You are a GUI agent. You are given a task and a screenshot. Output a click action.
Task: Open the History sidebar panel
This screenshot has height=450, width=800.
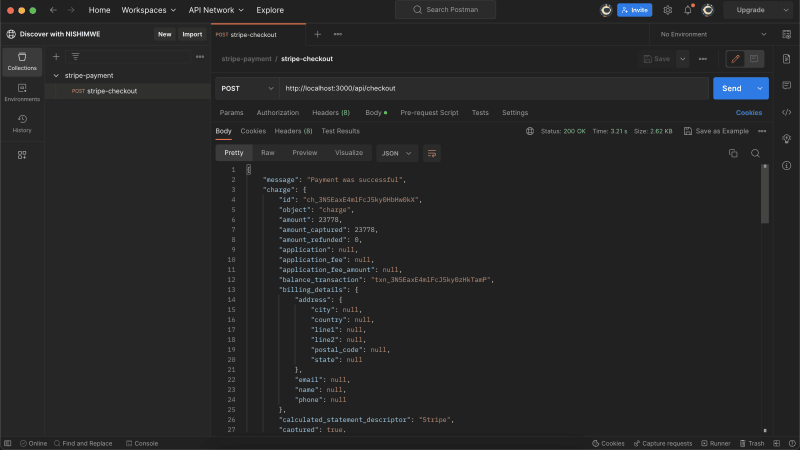22,123
